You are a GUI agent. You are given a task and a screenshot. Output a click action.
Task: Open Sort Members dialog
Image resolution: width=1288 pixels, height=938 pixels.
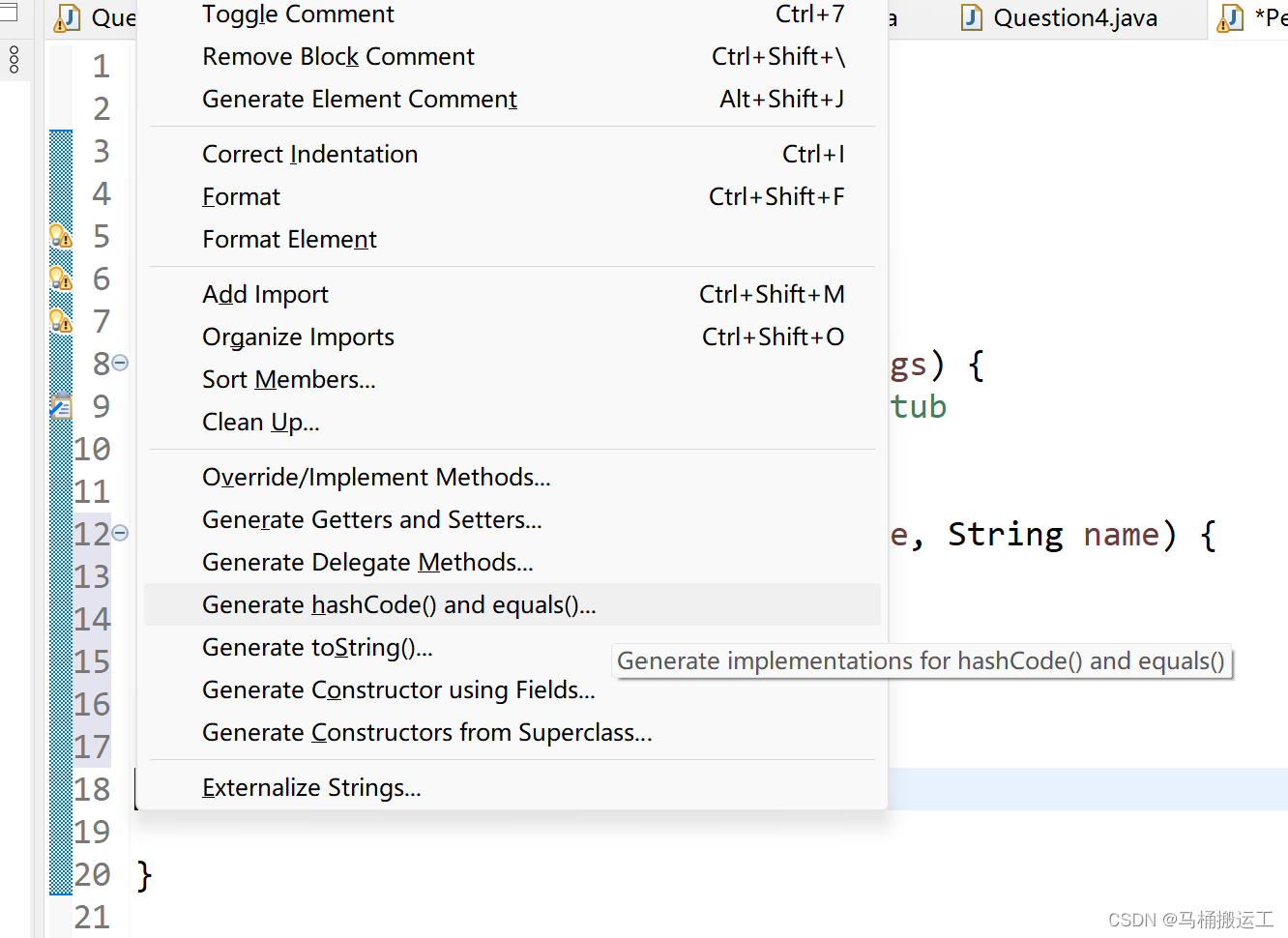512,380
